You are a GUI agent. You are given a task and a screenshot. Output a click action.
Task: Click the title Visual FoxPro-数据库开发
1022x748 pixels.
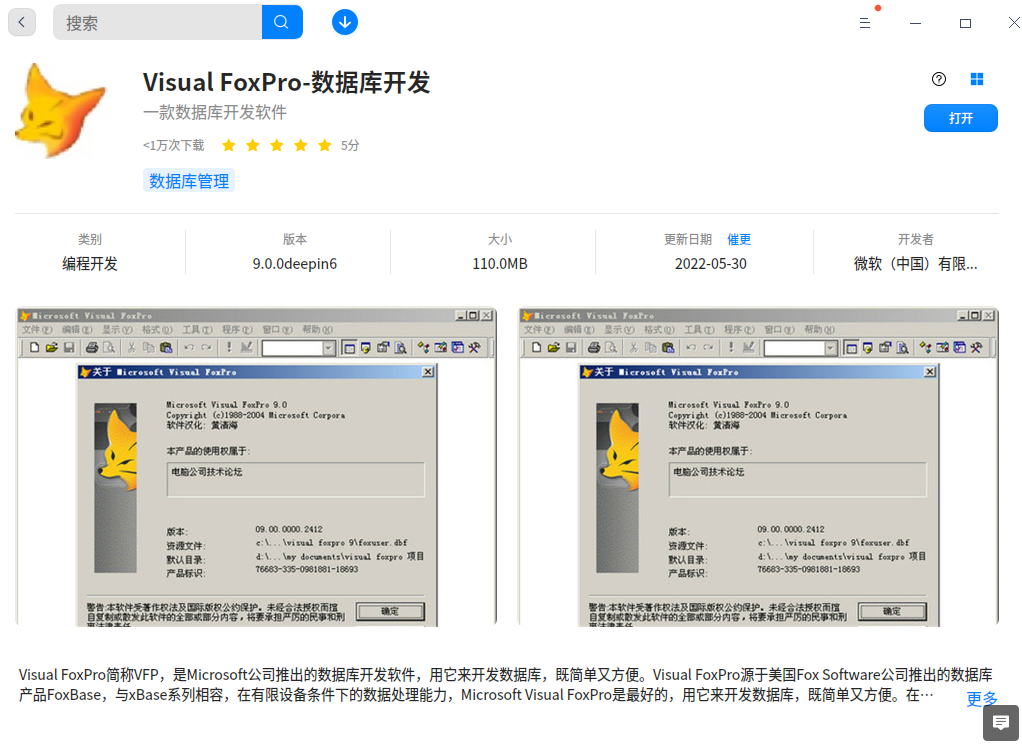(x=286, y=83)
